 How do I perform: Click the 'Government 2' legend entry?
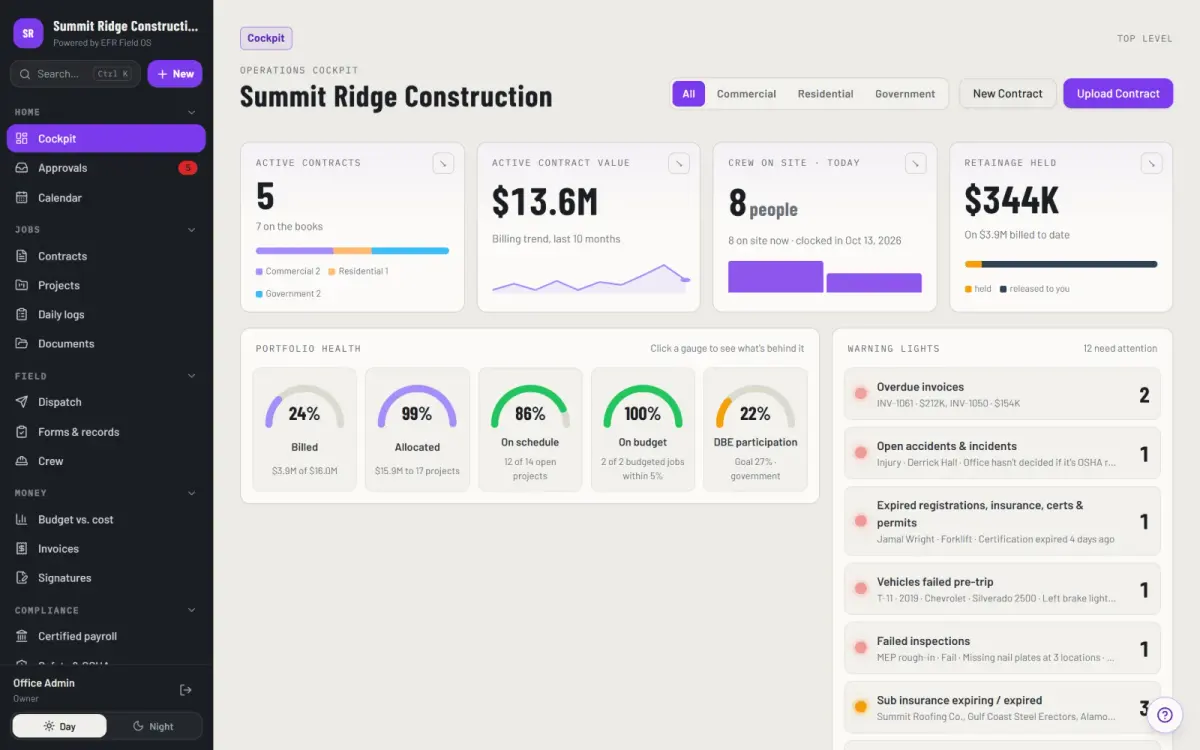pyautogui.click(x=288, y=294)
